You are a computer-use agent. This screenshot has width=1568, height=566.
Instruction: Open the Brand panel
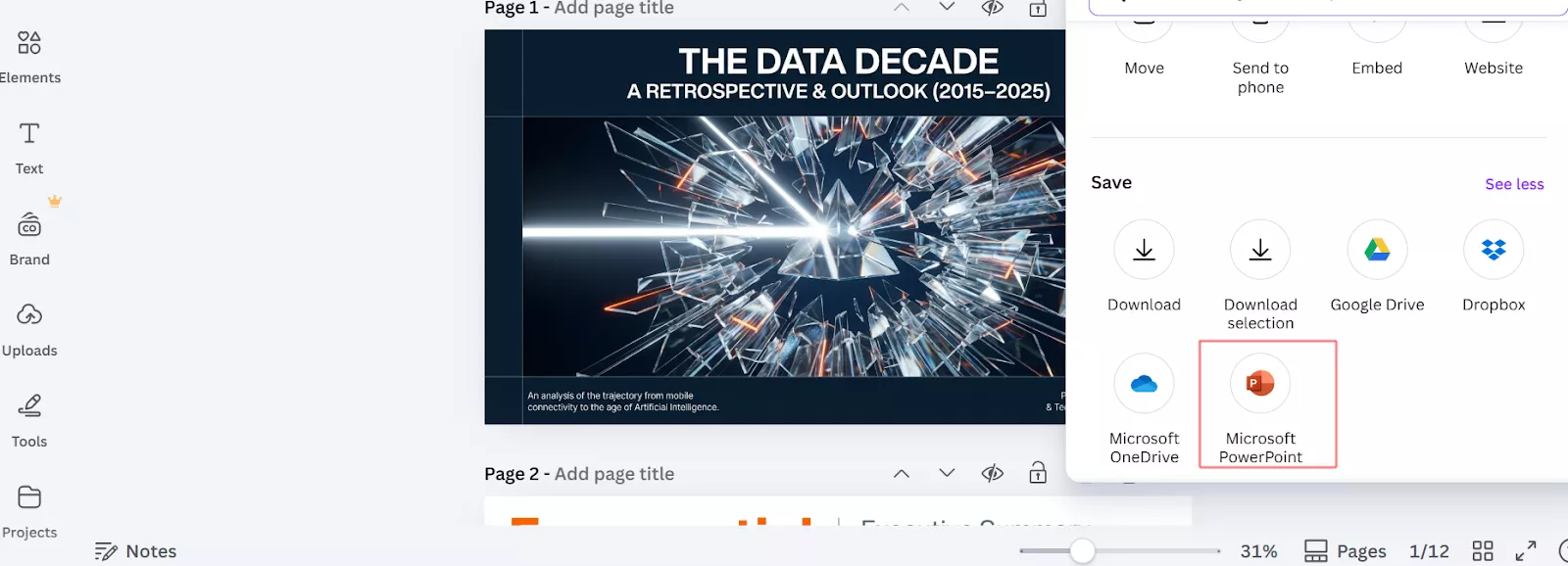(29, 239)
